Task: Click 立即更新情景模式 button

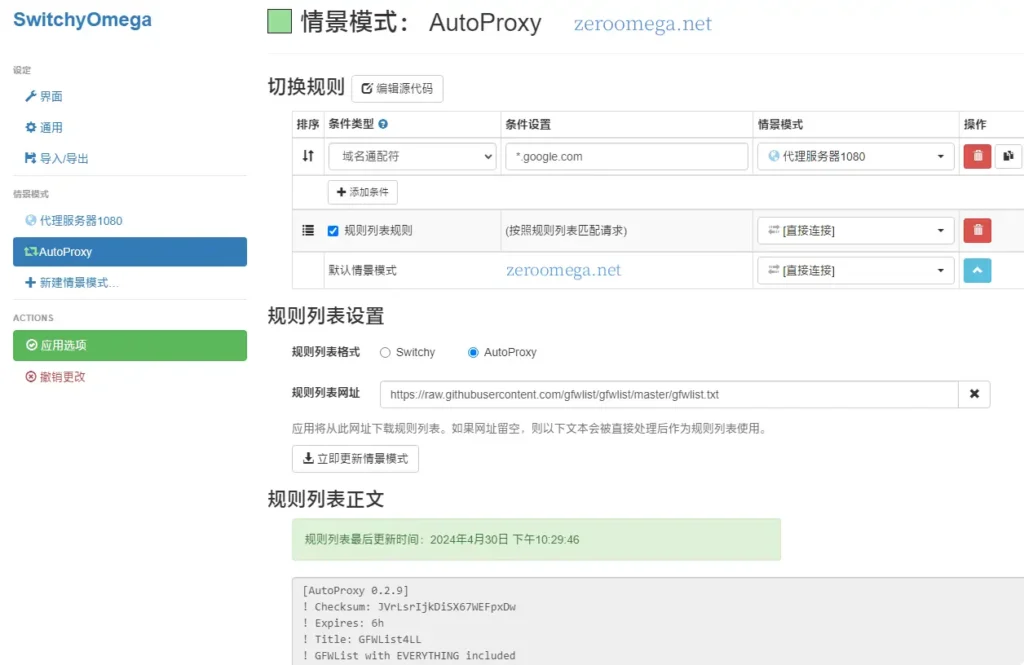Action: coord(355,459)
